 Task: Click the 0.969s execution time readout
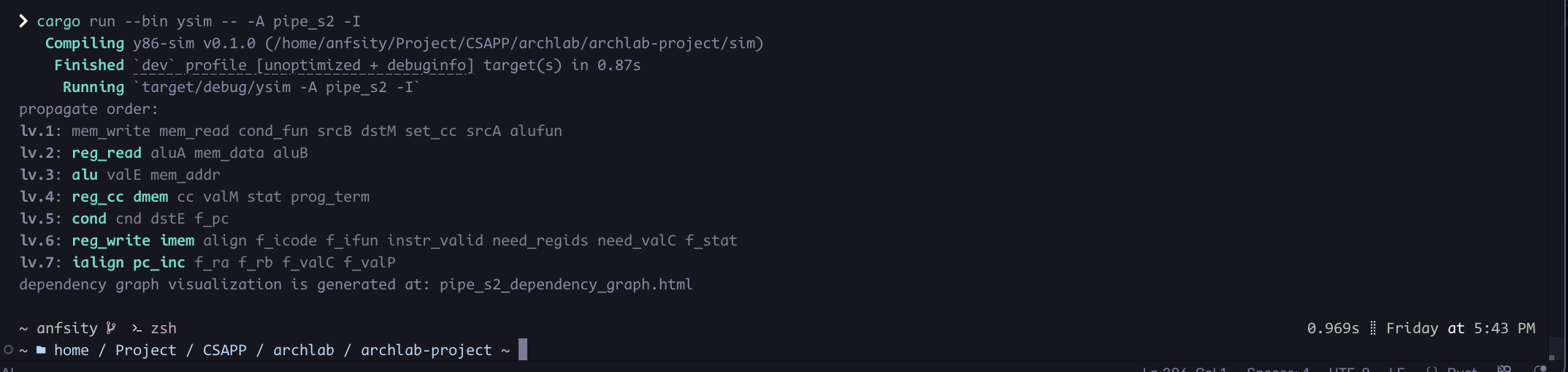coord(1333,328)
